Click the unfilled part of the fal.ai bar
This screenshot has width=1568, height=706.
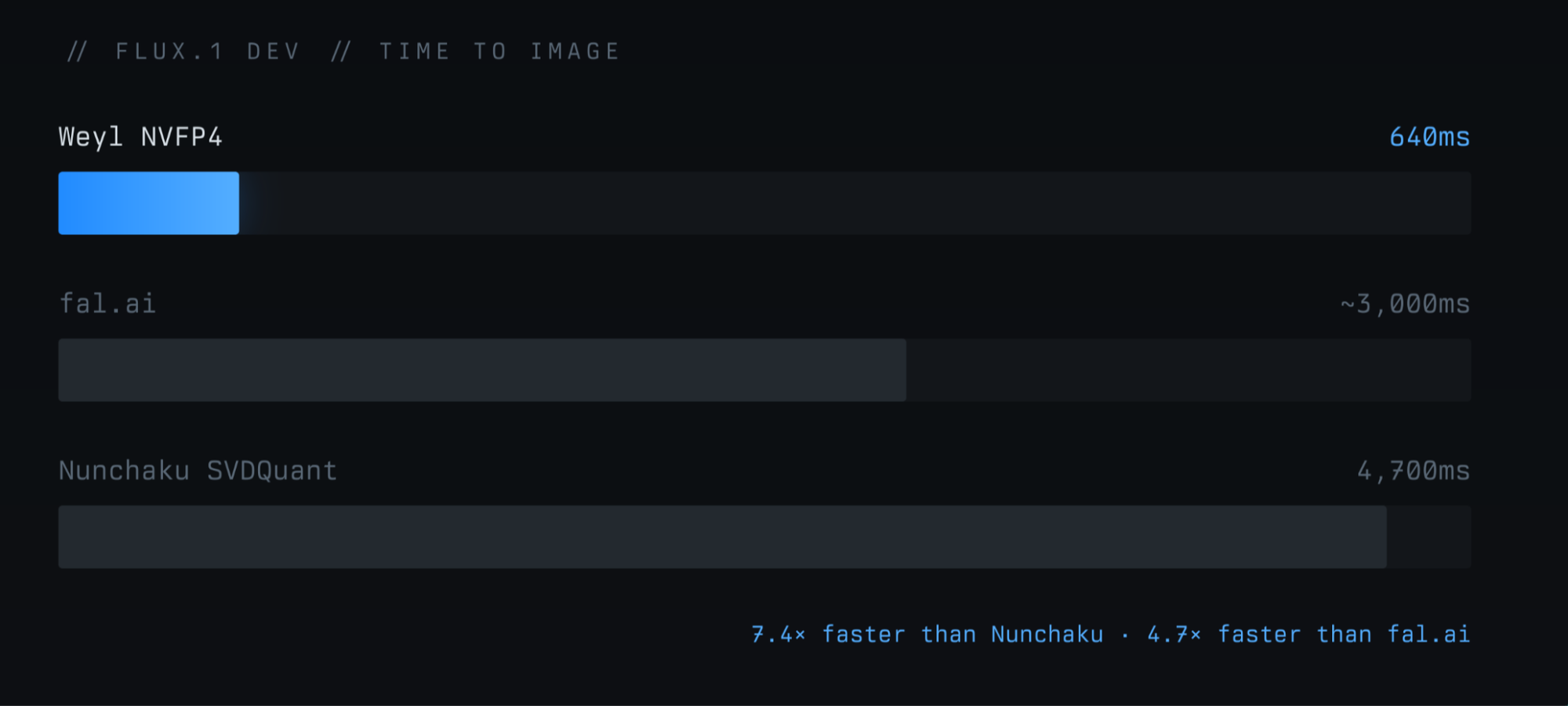(1188, 370)
